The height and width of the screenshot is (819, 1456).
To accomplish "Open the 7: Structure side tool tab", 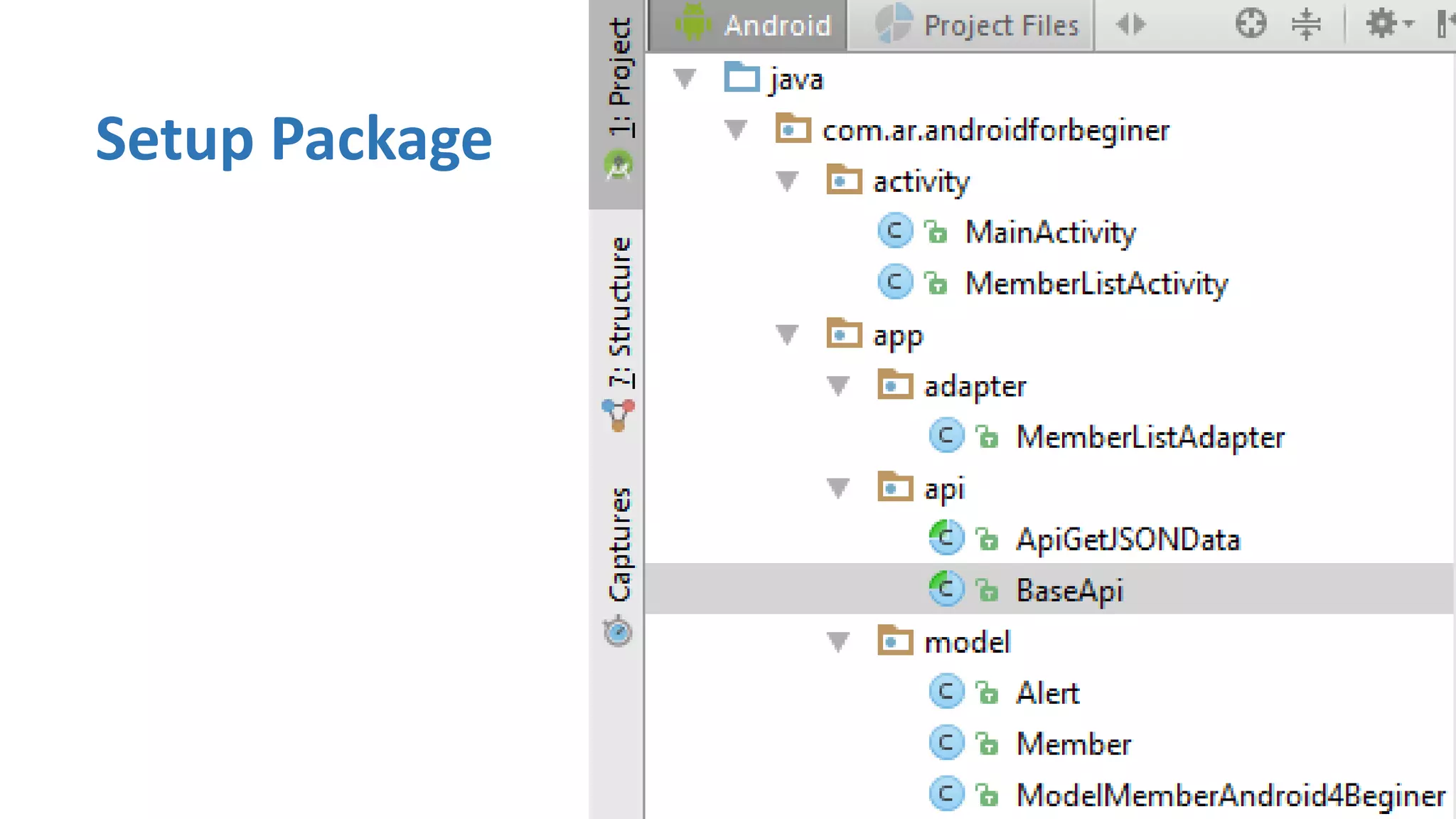I will [x=617, y=334].
